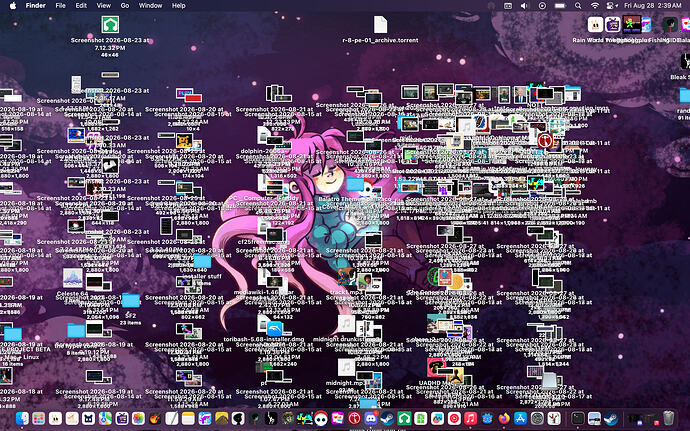Select the Screenshot 2026-08-23 at 7.12.32 PM label

coord(110,44)
